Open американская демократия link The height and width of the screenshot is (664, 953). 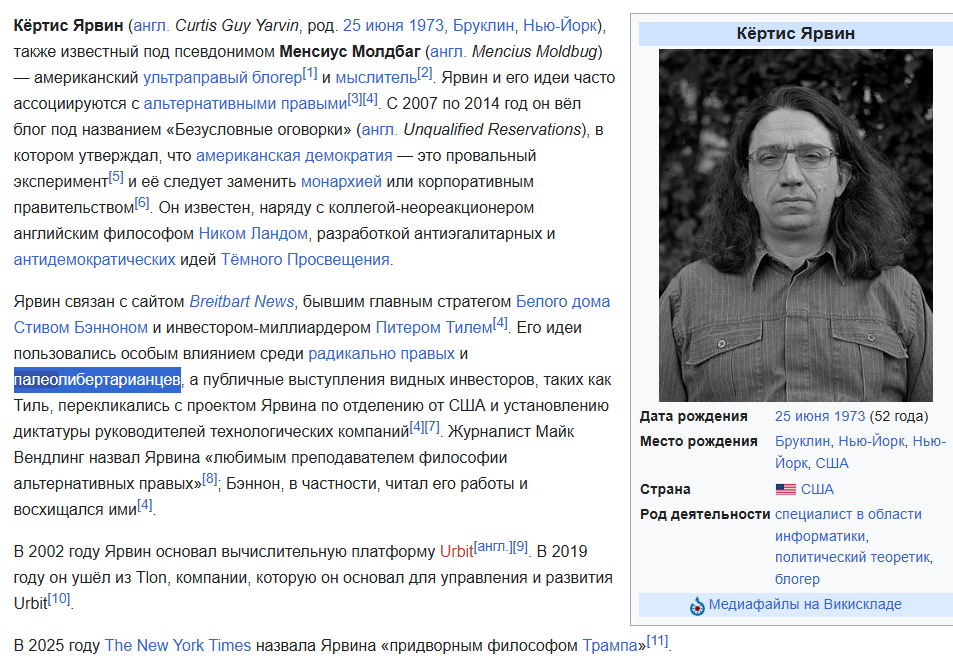pos(294,156)
